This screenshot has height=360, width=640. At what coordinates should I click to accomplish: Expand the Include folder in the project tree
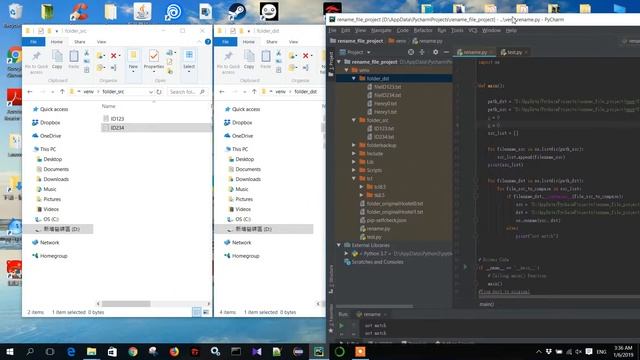tap(354, 153)
